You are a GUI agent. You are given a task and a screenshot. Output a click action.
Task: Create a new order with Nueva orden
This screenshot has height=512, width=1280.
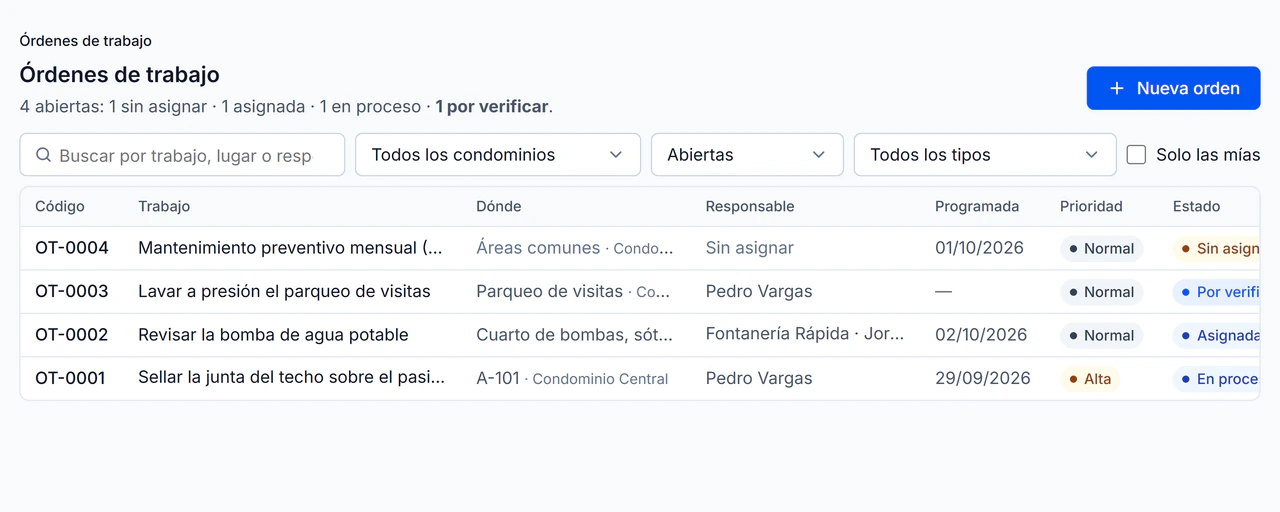(x=1173, y=88)
